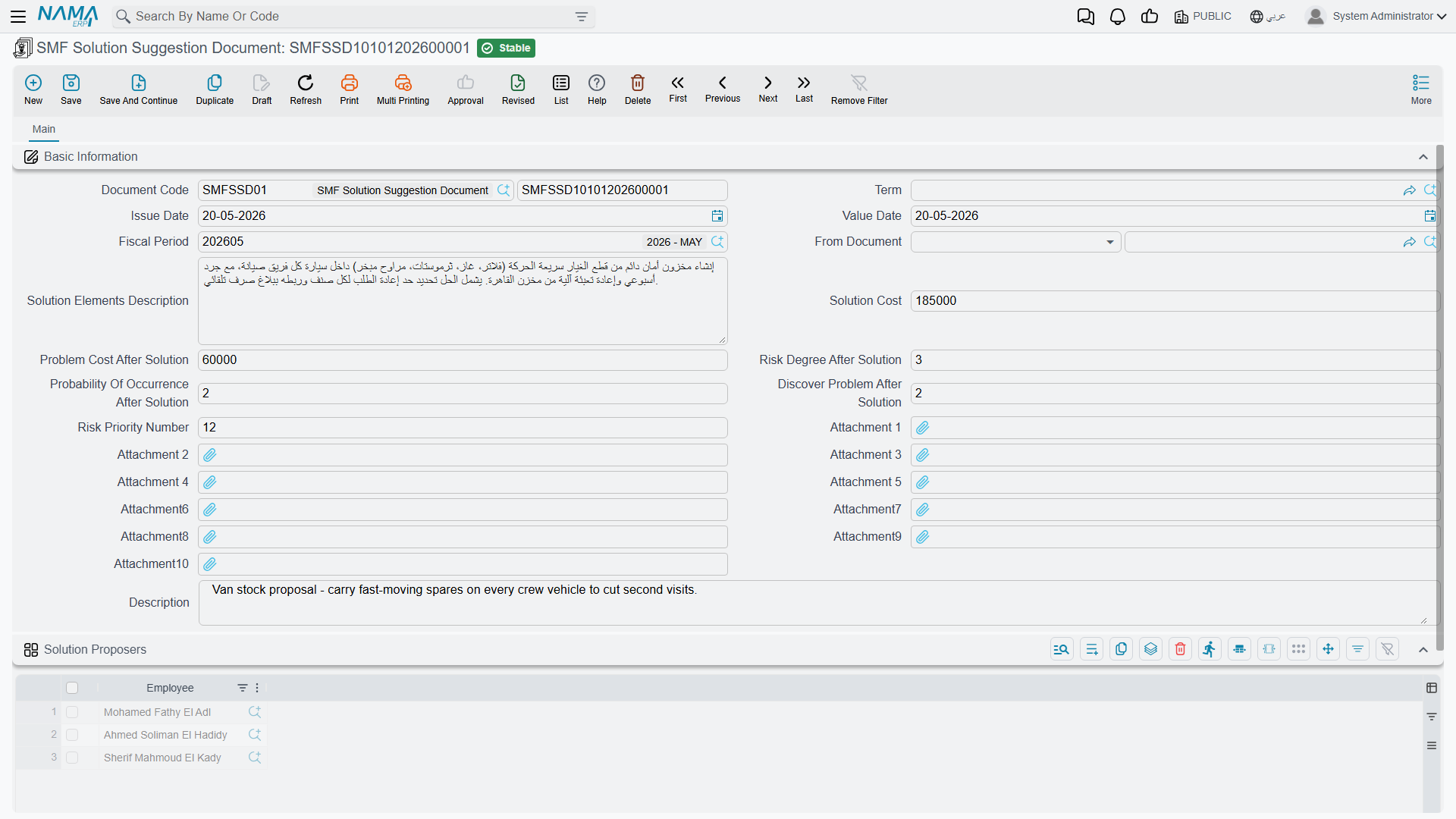Open Value Date calendar picker
This screenshot has height=819, width=1456.
click(1429, 216)
